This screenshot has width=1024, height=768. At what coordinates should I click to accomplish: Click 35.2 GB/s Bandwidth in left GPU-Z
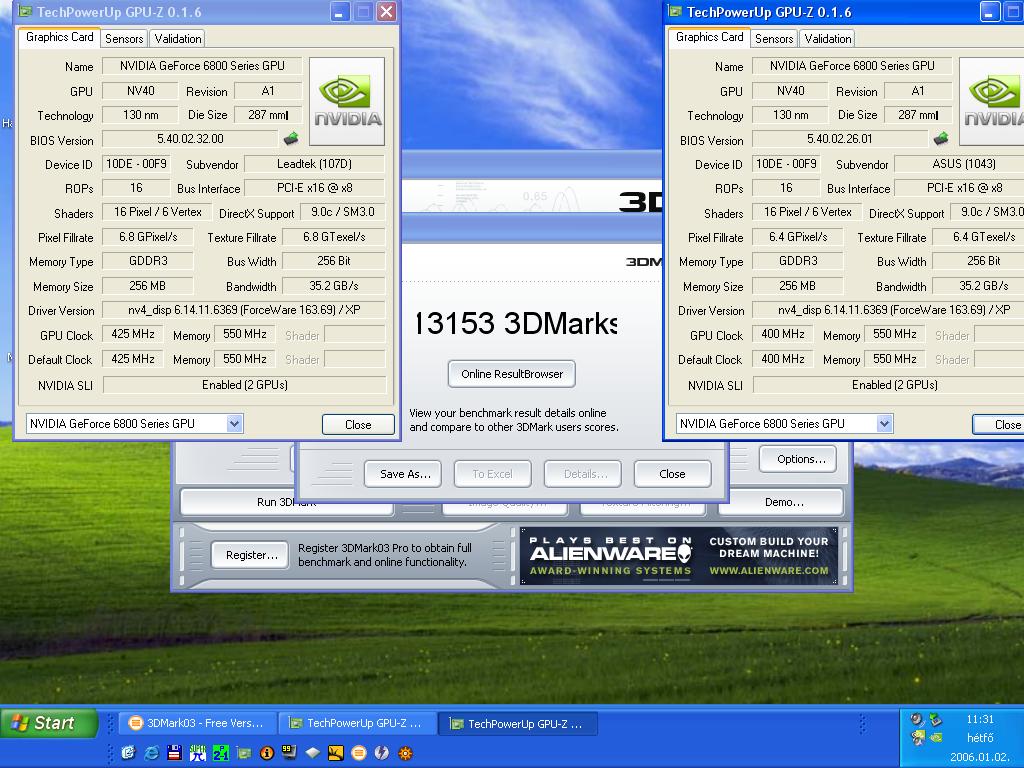pos(334,286)
